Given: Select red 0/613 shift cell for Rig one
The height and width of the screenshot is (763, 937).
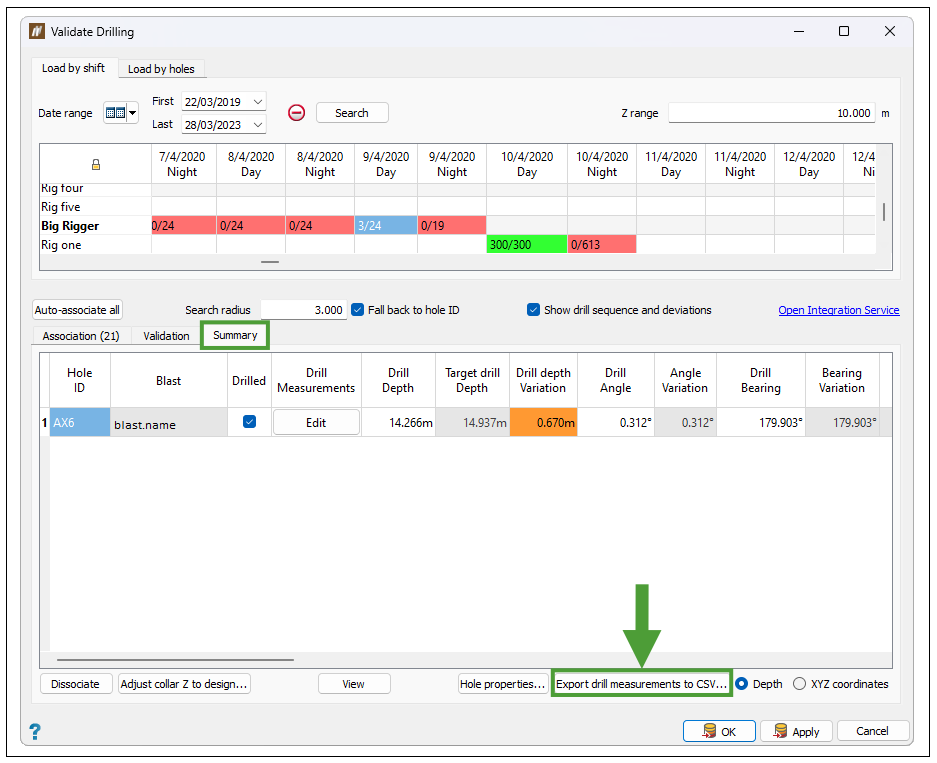Looking at the screenshot, I should click(x=602, y=244).
